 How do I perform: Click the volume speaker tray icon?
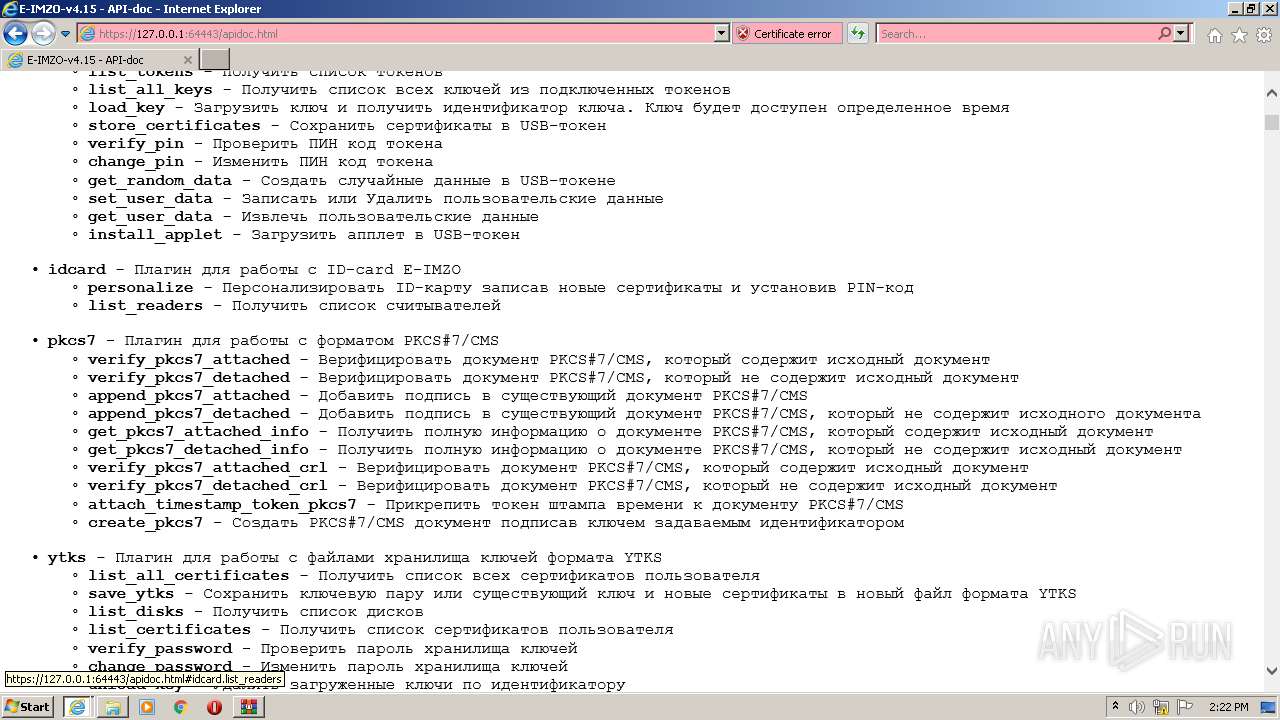click(1137, 707)
